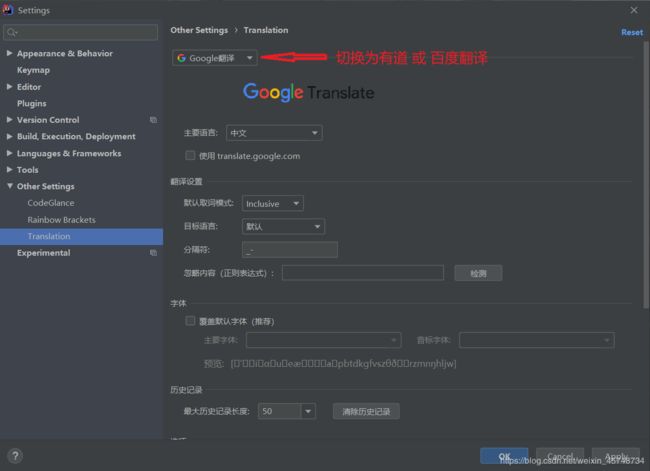This screenshot has height=471, width=650.
Task: Click the Google logo in translator dropdown
Action: 181,58
